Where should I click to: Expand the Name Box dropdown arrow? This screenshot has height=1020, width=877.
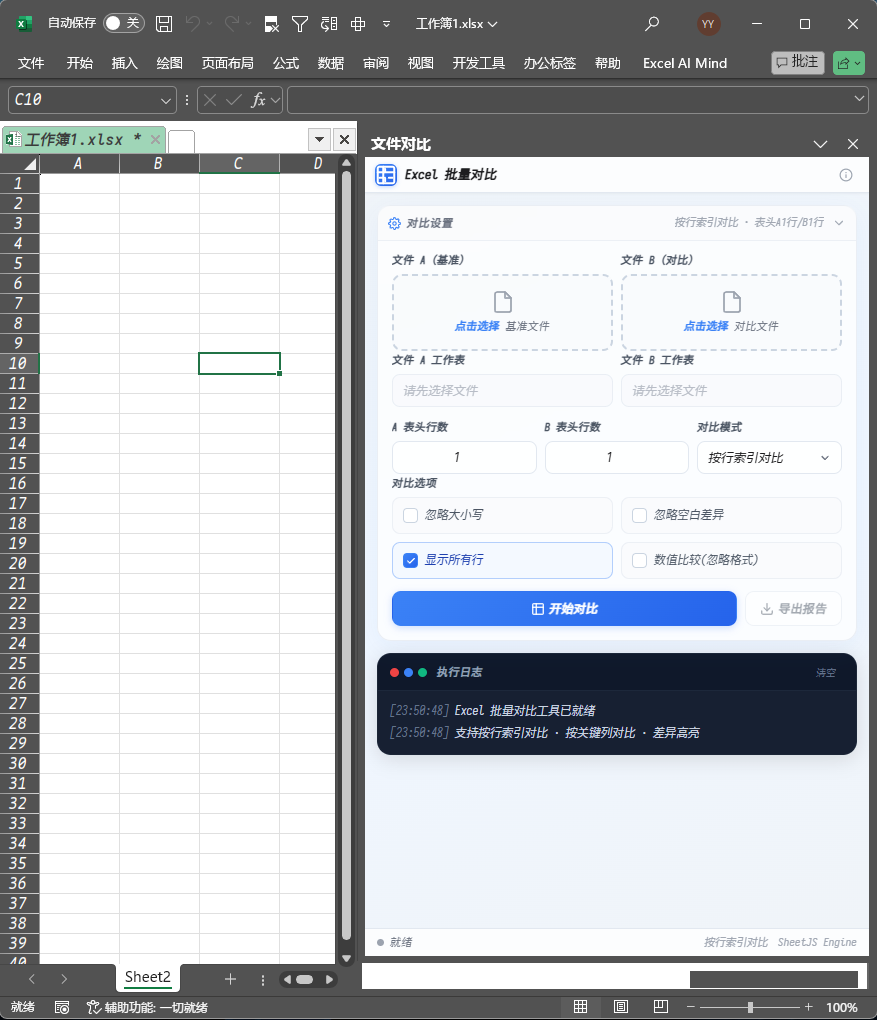point(166,100)
